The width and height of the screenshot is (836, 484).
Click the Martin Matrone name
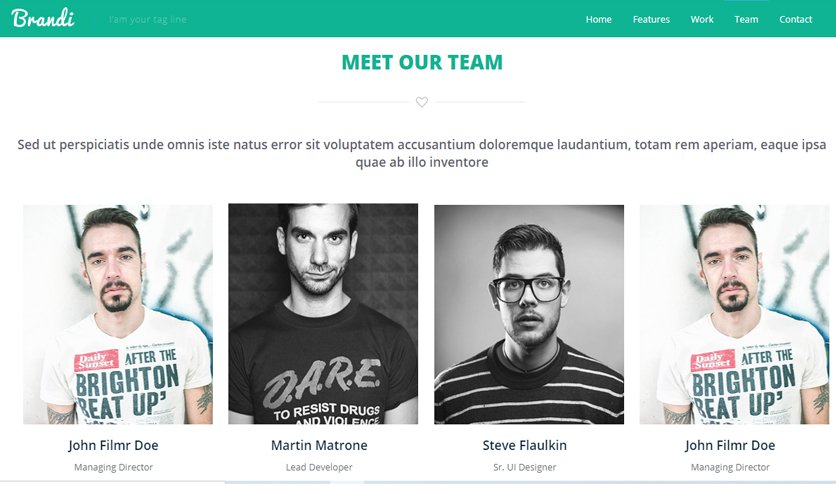click(x=319, y=445)
